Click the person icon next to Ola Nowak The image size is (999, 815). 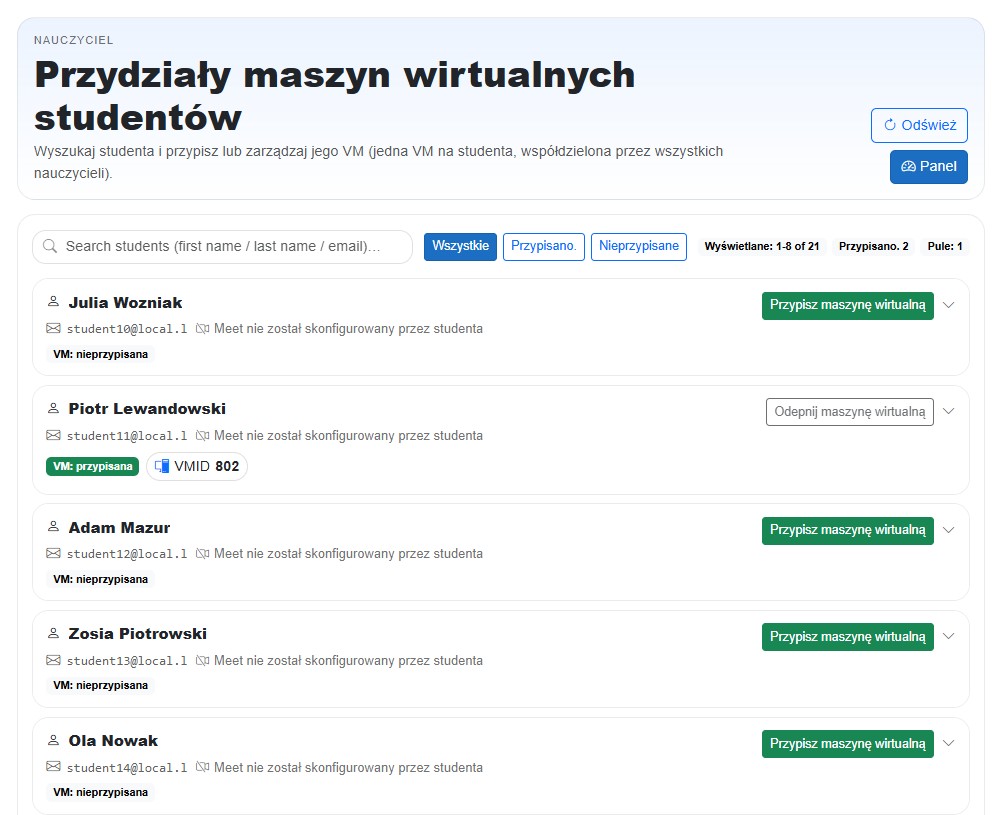[x=53, y=740]
